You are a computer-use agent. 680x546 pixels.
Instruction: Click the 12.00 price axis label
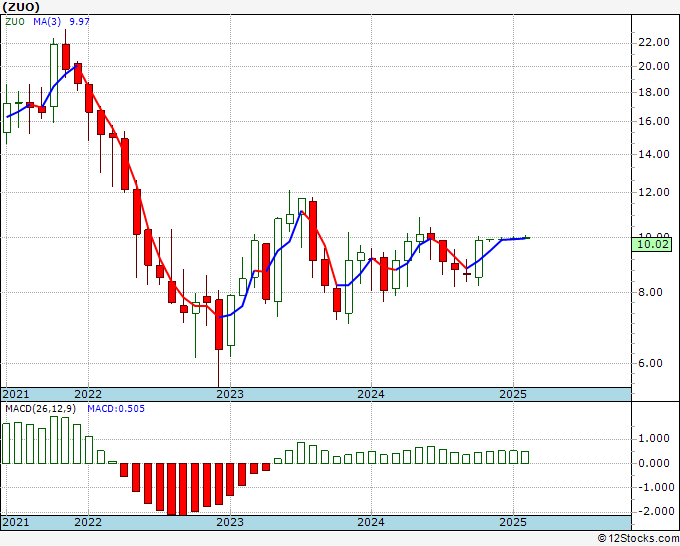[x=654, y=192]
